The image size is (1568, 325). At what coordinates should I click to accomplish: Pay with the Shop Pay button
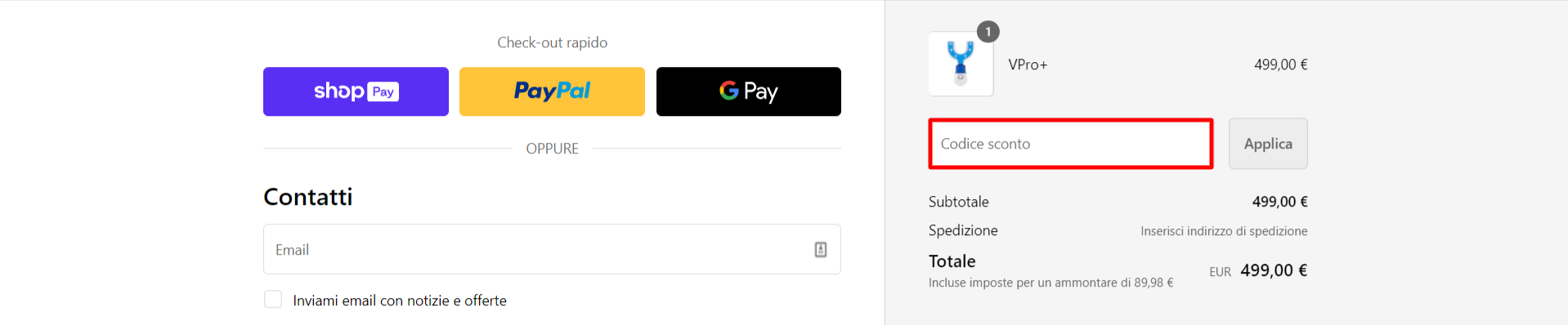click(356, 91)
